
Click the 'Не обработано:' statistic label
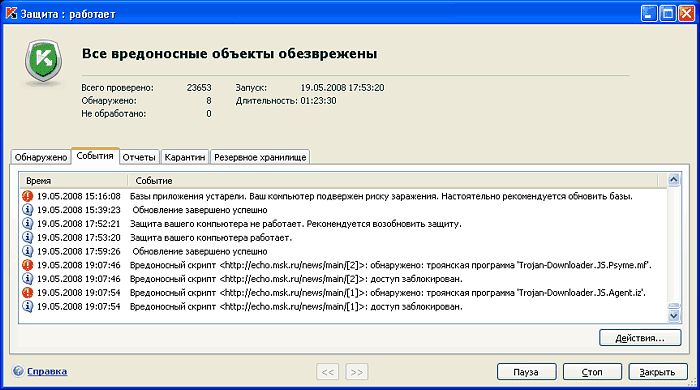click(113, 113)
